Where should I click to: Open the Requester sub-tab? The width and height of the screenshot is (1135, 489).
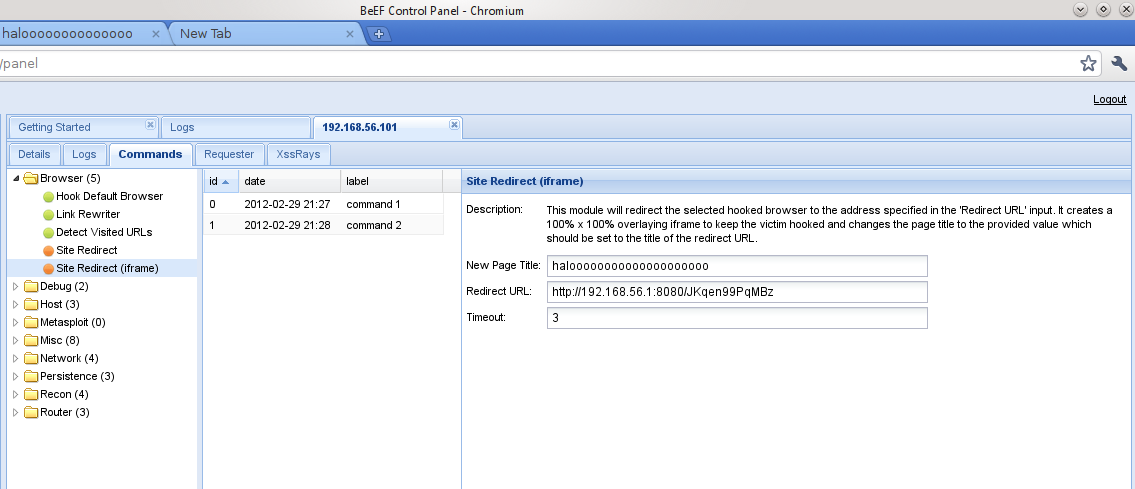[x=229, y=154]
